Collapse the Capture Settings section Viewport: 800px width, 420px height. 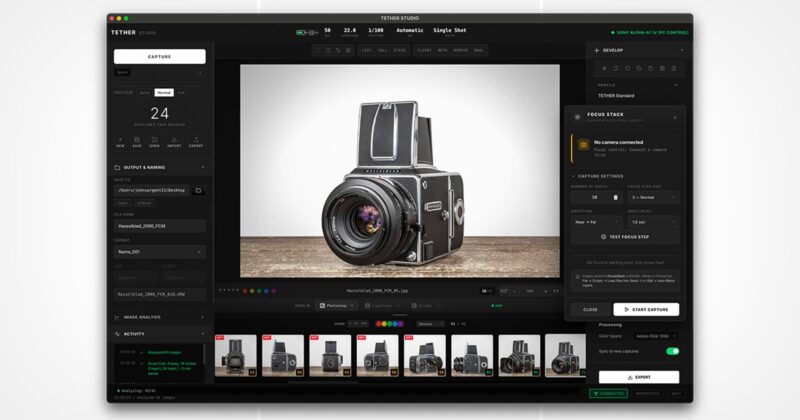pos(573,176)
